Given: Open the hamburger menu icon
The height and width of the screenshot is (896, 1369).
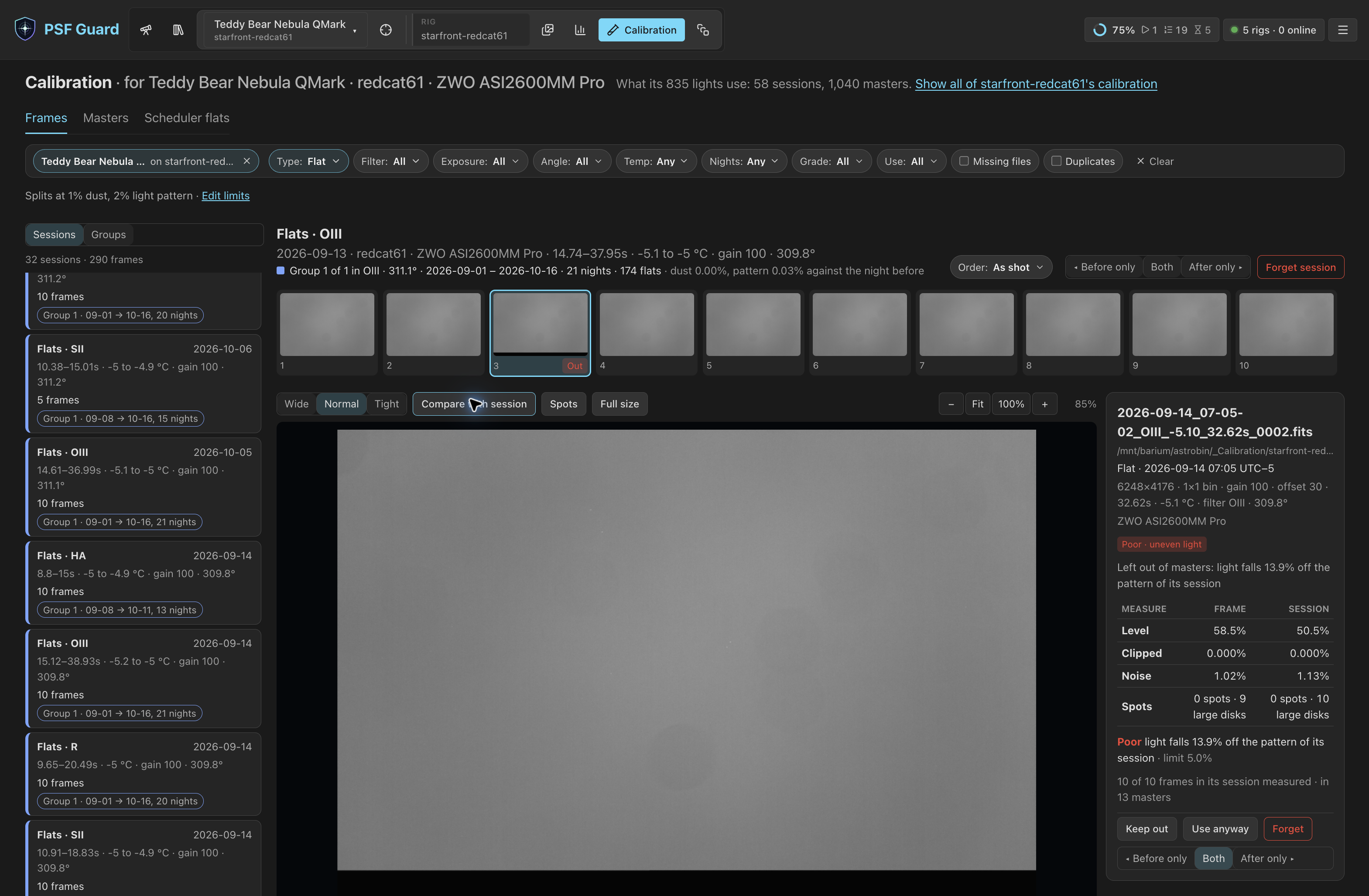Looking at the screenshot, I should (x=1342, y=30).
